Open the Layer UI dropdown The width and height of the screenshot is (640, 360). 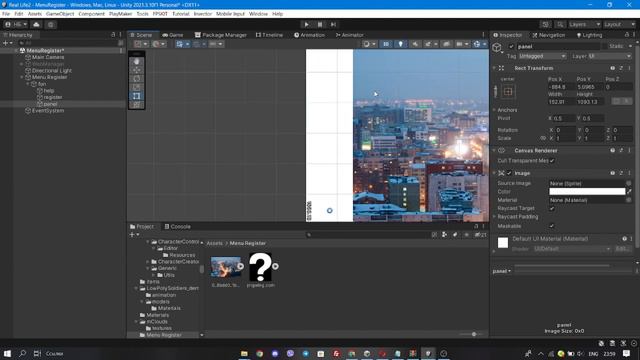pyautogui.click(x=610, y=56)
